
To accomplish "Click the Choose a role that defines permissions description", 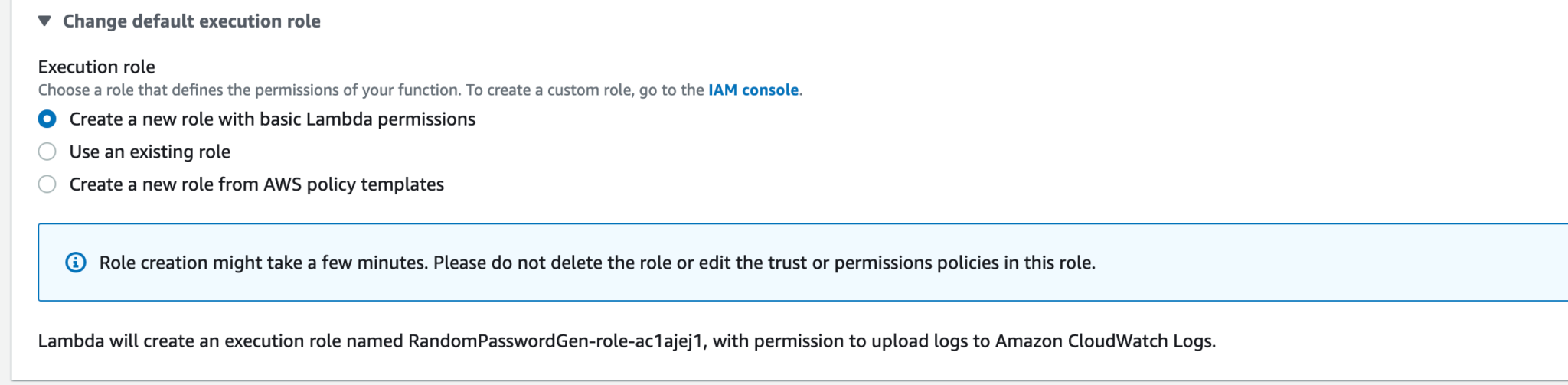I will 420,90.
